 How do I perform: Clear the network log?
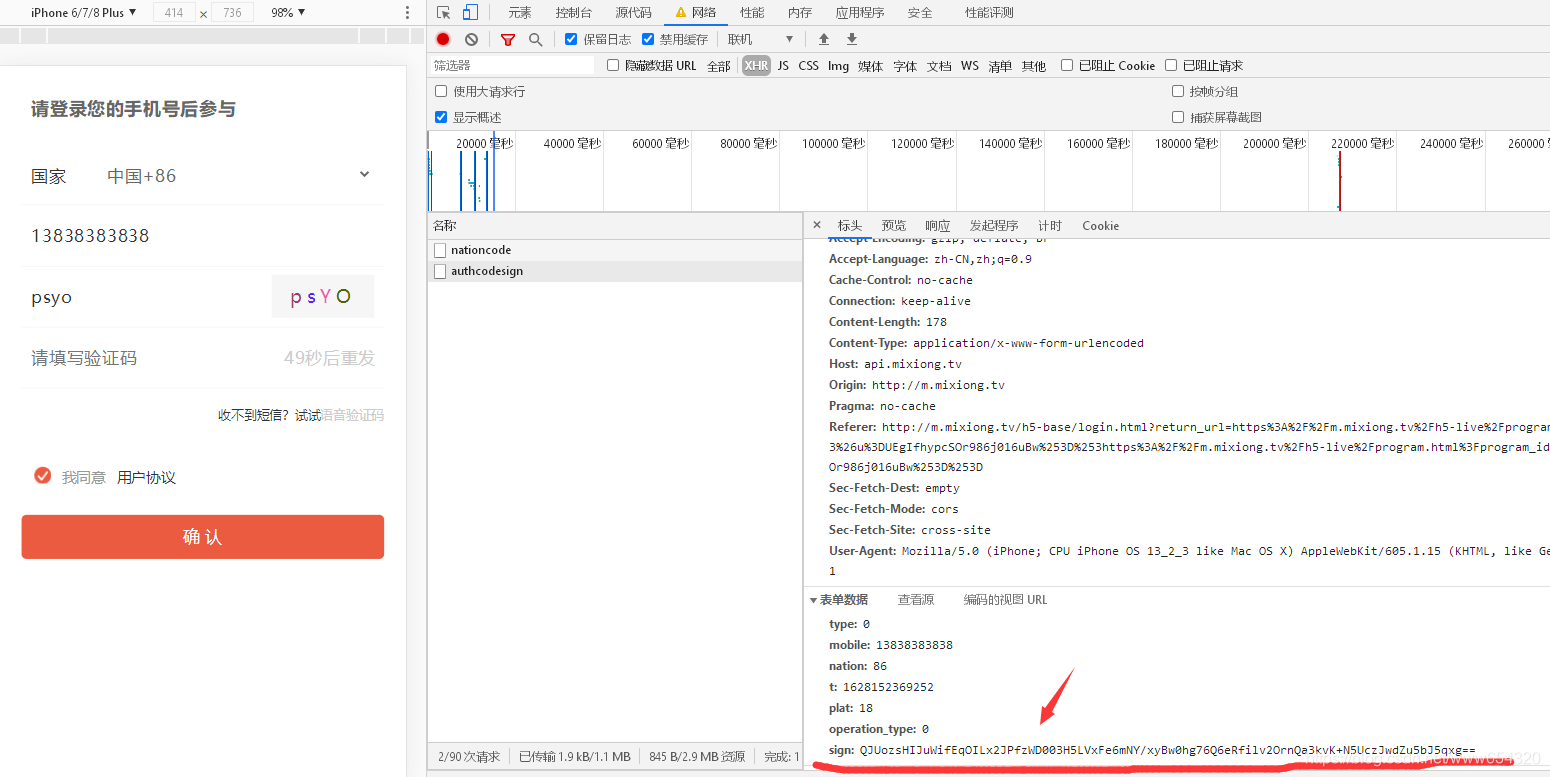pyautogui.click(x=471, y=39)
